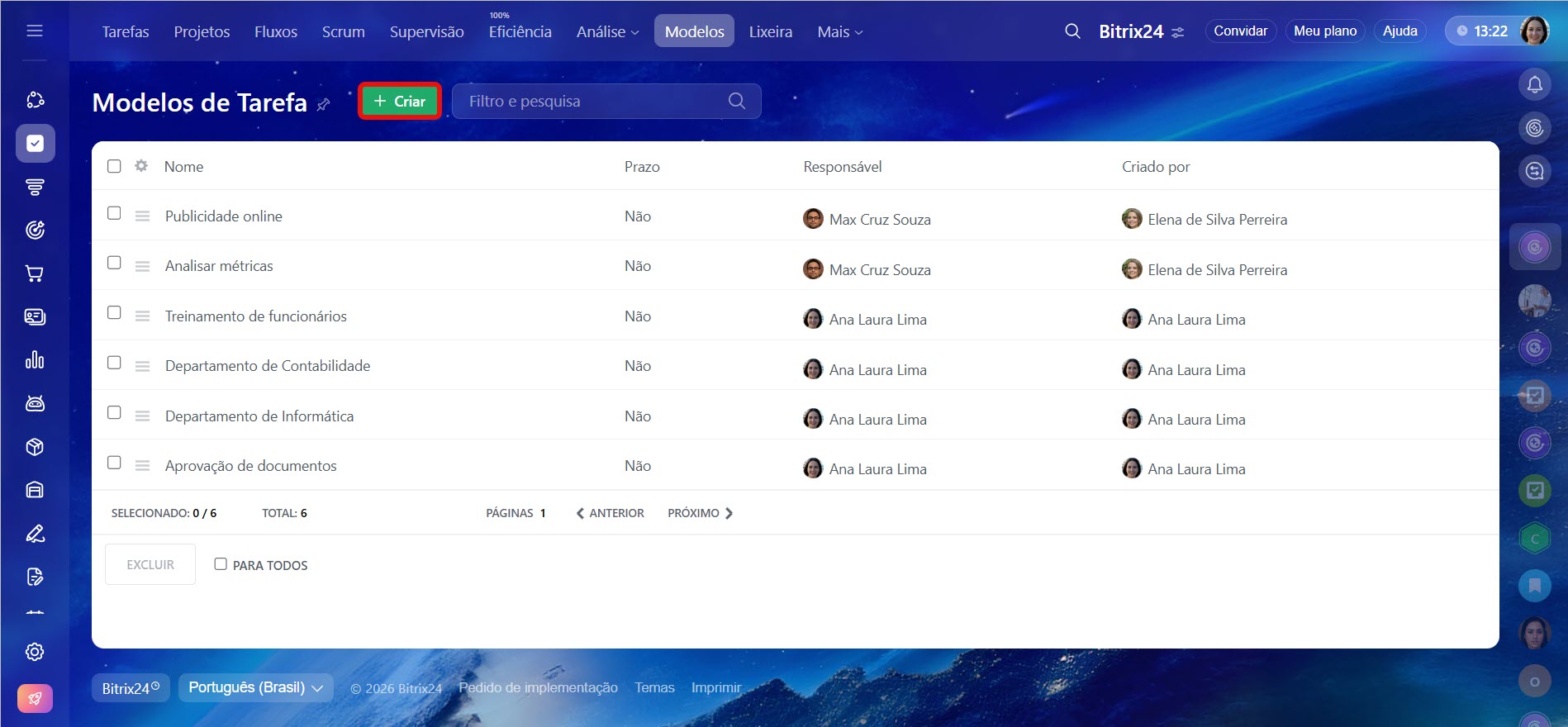Screen dimensions: 1568x727
Task: Click the rocket icon at sidebar bottom
Action: [x=35, y=698]
